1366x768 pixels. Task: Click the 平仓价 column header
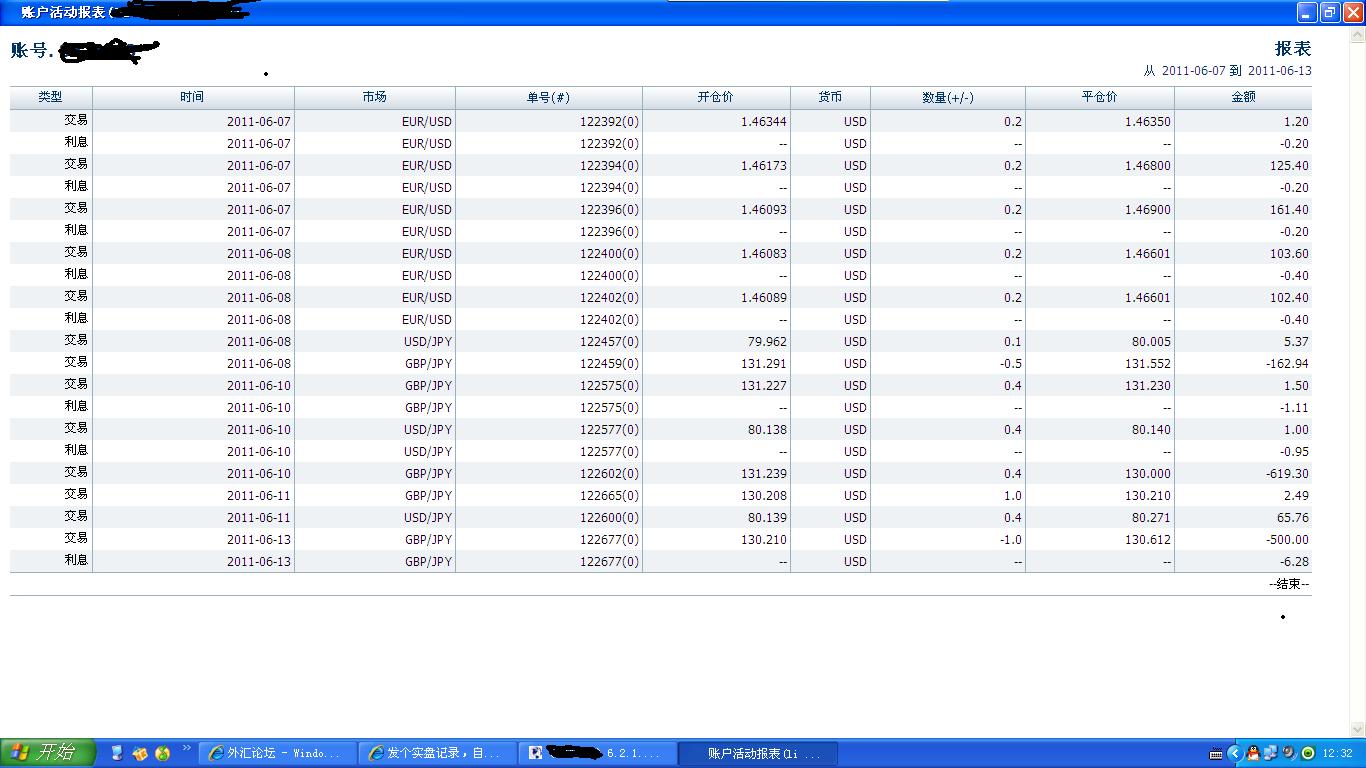[x=1100, y=97]
